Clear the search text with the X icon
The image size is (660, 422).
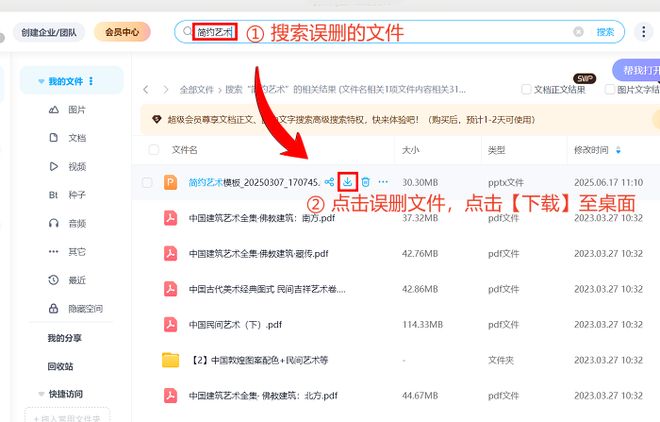point(578,32)
